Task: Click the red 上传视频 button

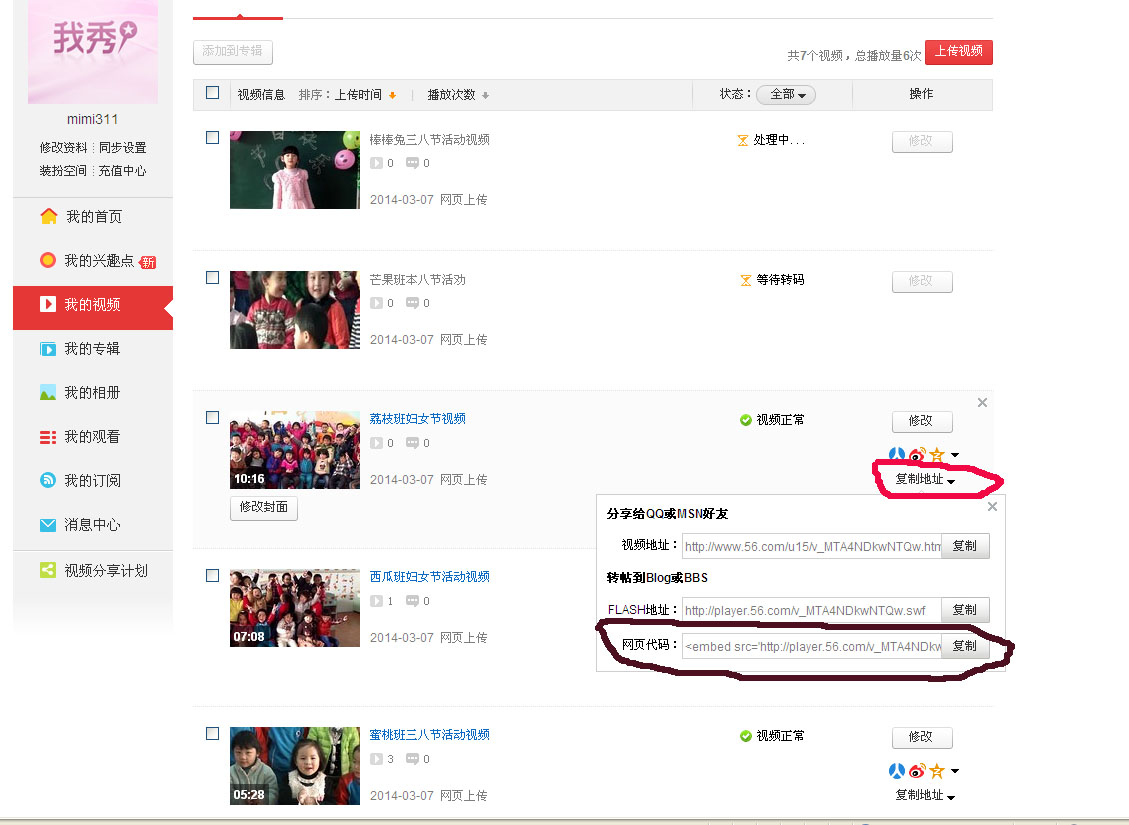Action: [958, 52]
